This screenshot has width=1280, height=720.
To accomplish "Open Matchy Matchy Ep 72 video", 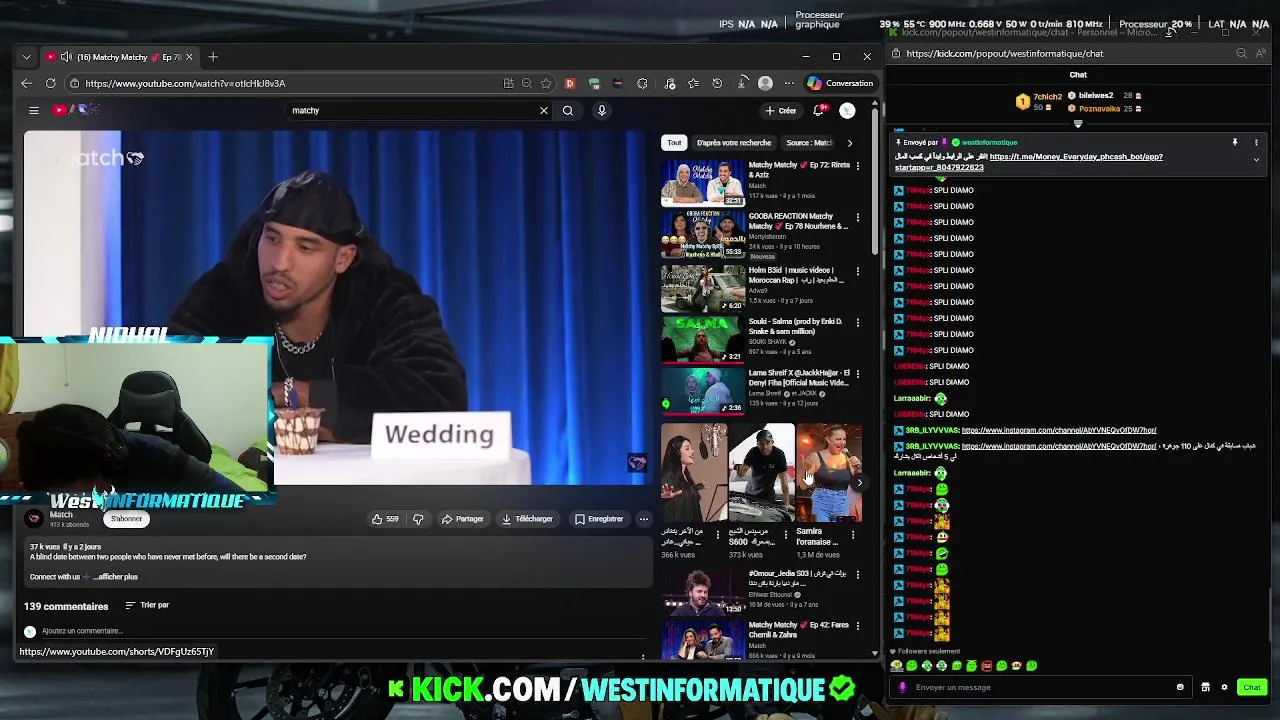I will coord(703,183).
